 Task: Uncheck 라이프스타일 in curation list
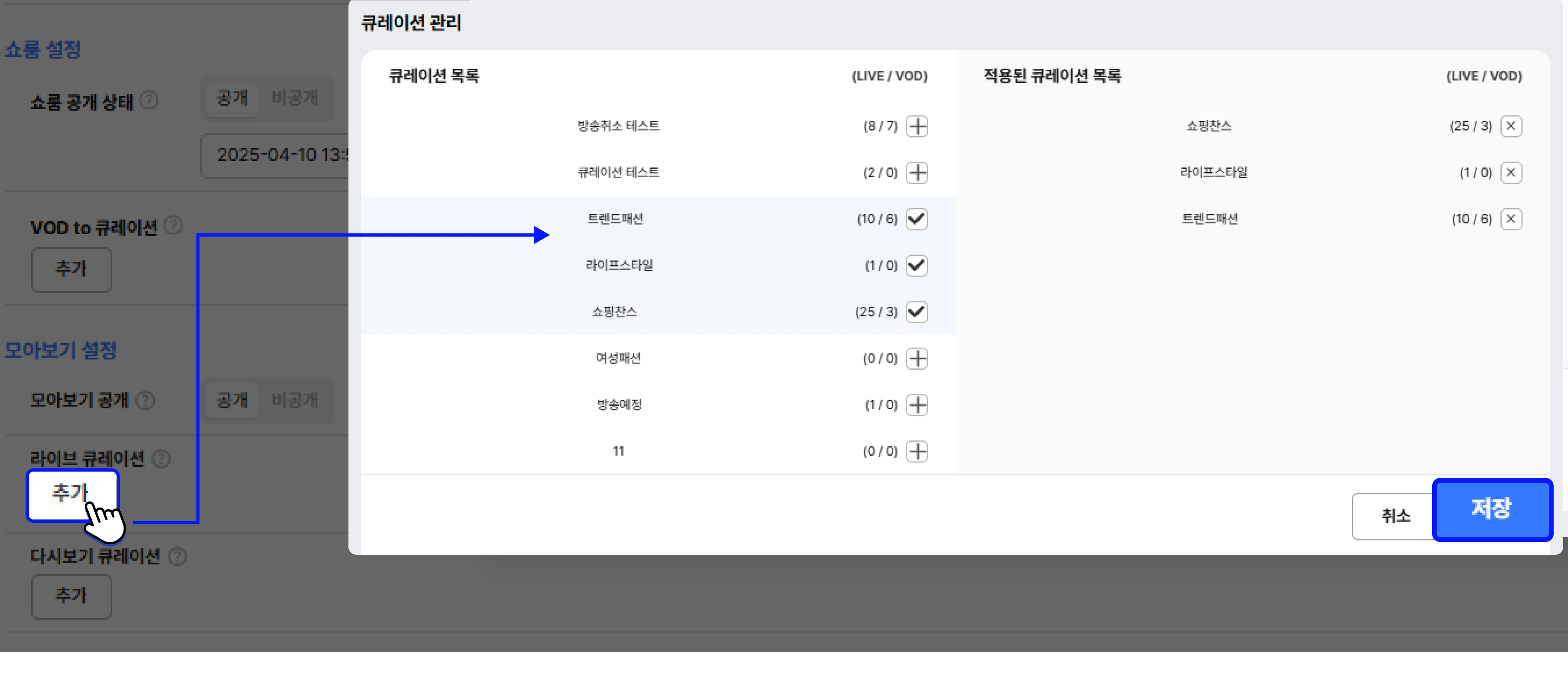tap(917, 265)
